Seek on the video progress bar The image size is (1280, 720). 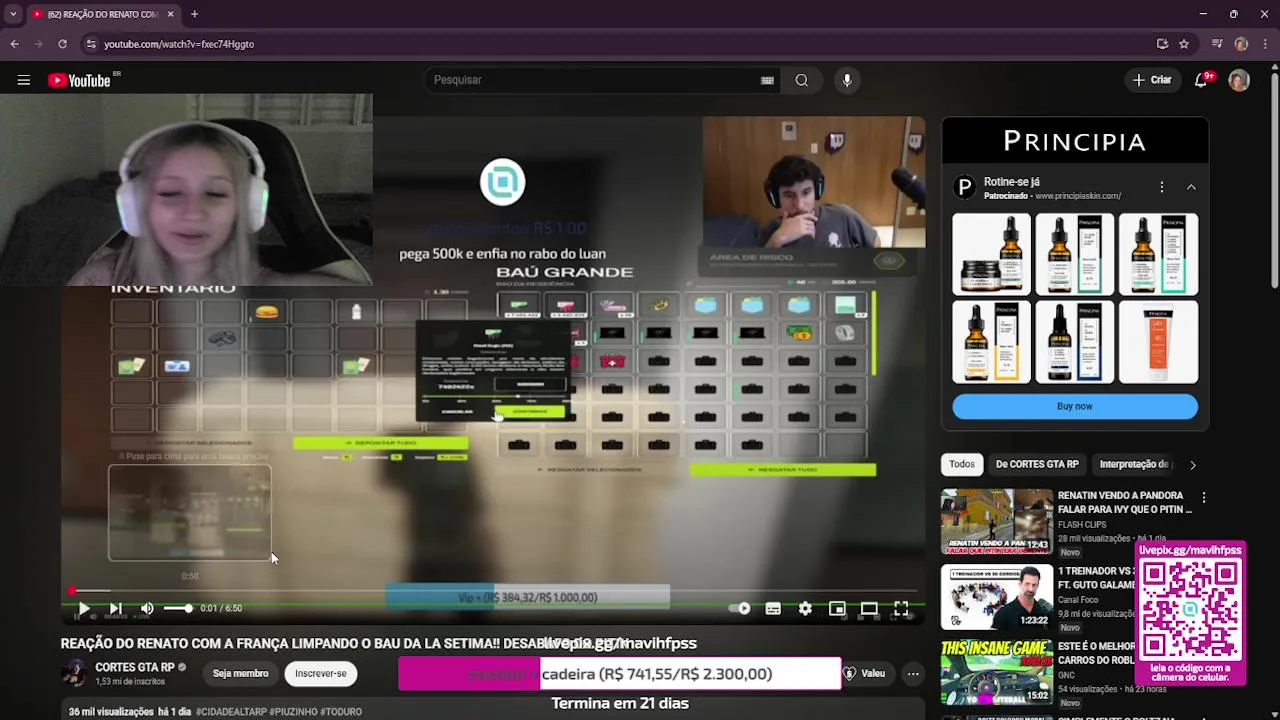(x=493, y=590)
